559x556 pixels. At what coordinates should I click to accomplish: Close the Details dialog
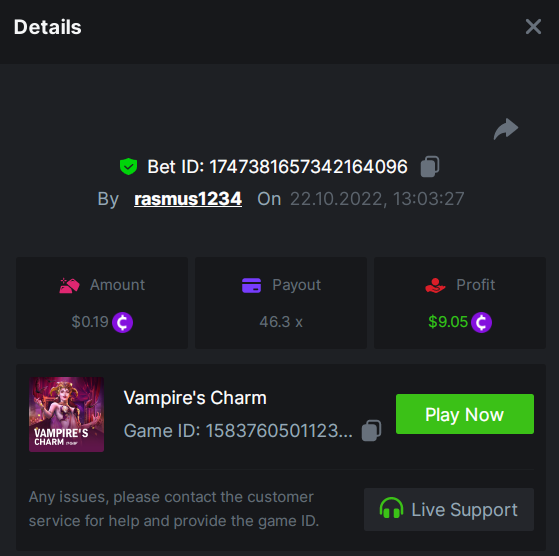(533, 27)
